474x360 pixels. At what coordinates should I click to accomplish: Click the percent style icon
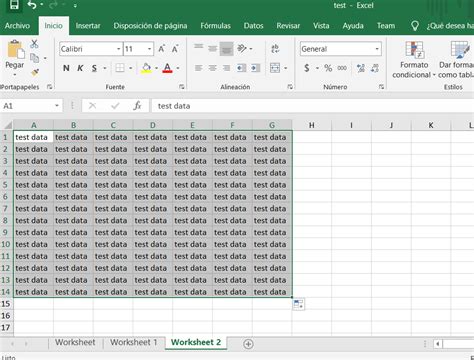[328, 68]
